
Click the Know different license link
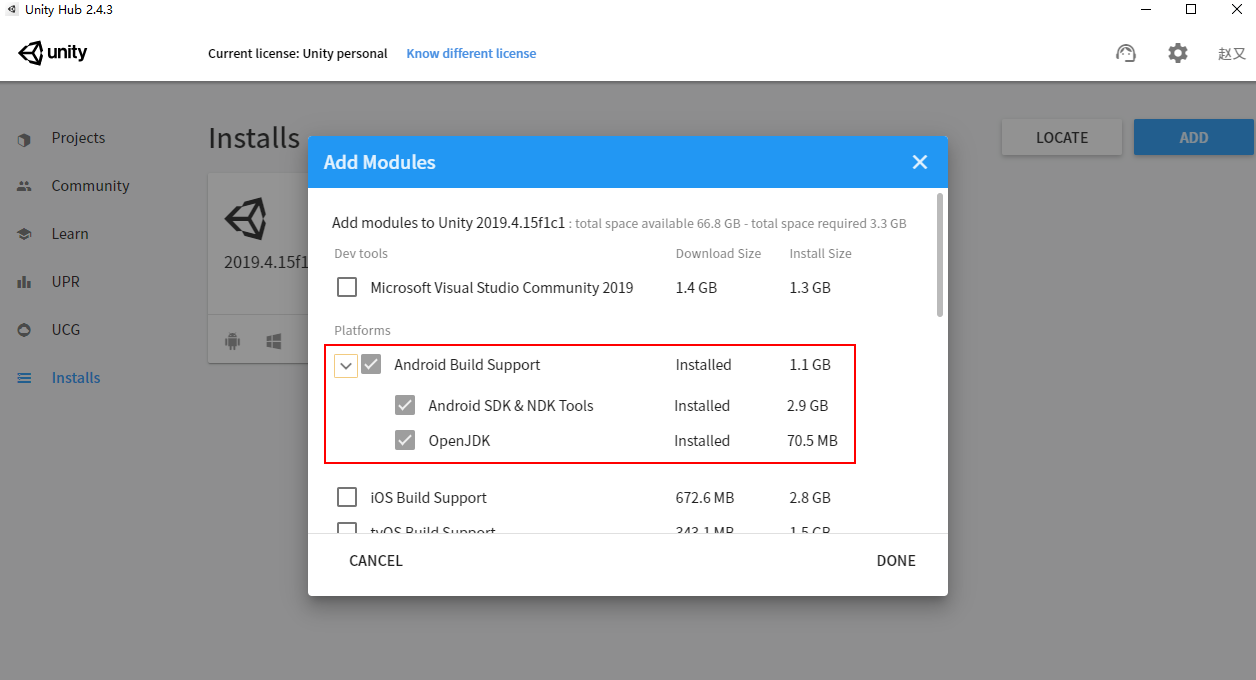pyautogui.click(x=471, y=54)
